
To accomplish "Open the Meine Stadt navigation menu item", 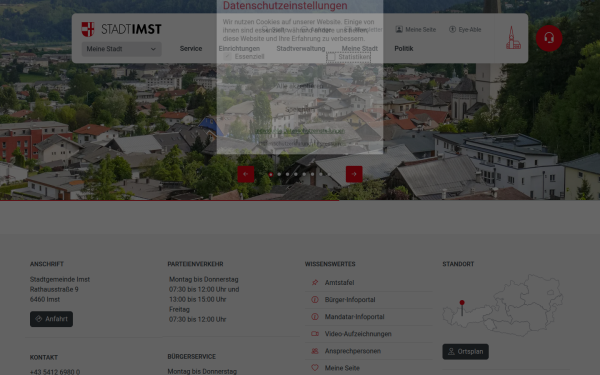I will click(x=360, y=49).
